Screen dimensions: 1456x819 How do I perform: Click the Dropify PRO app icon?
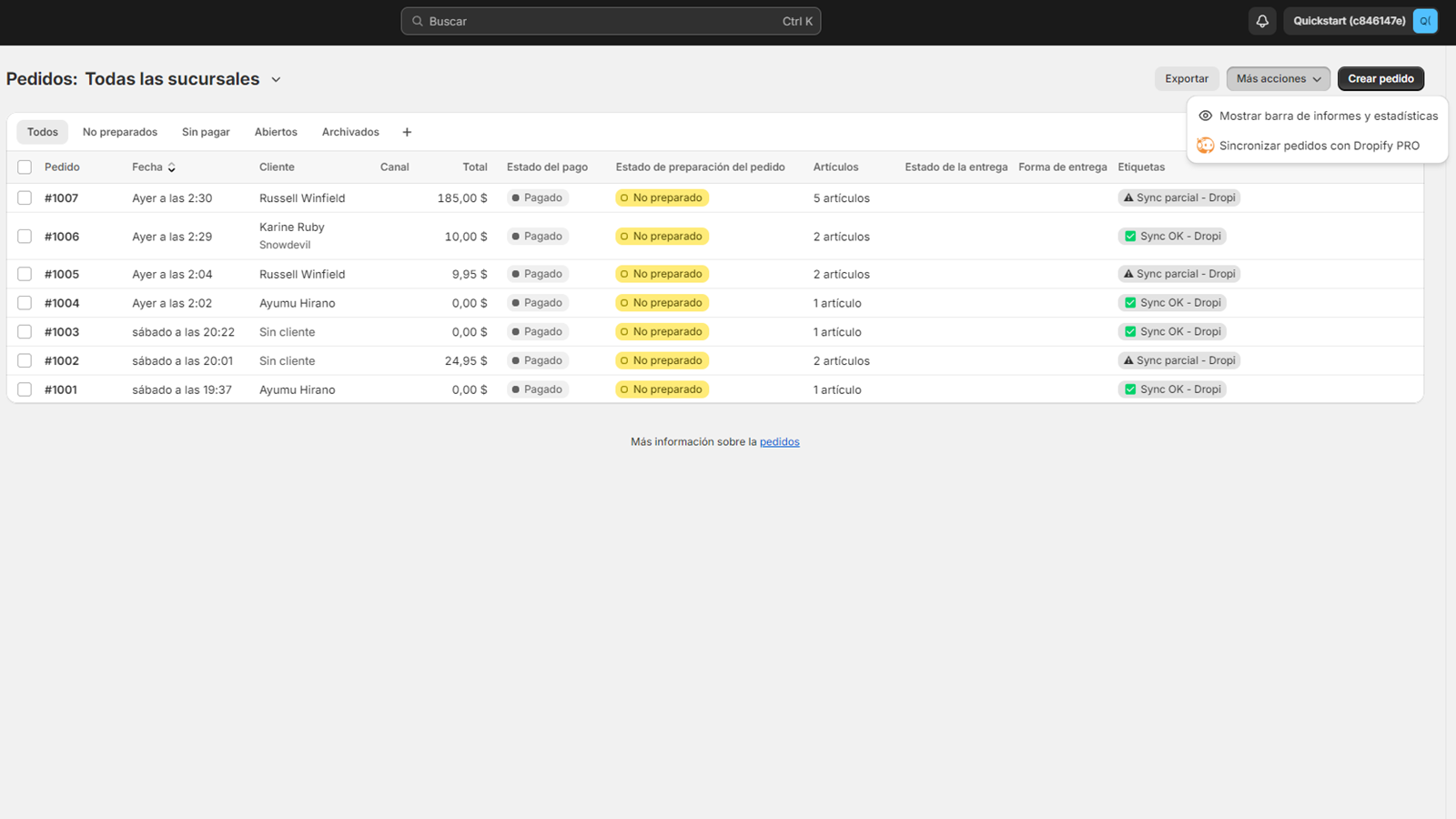click(x=1205, y=146)
